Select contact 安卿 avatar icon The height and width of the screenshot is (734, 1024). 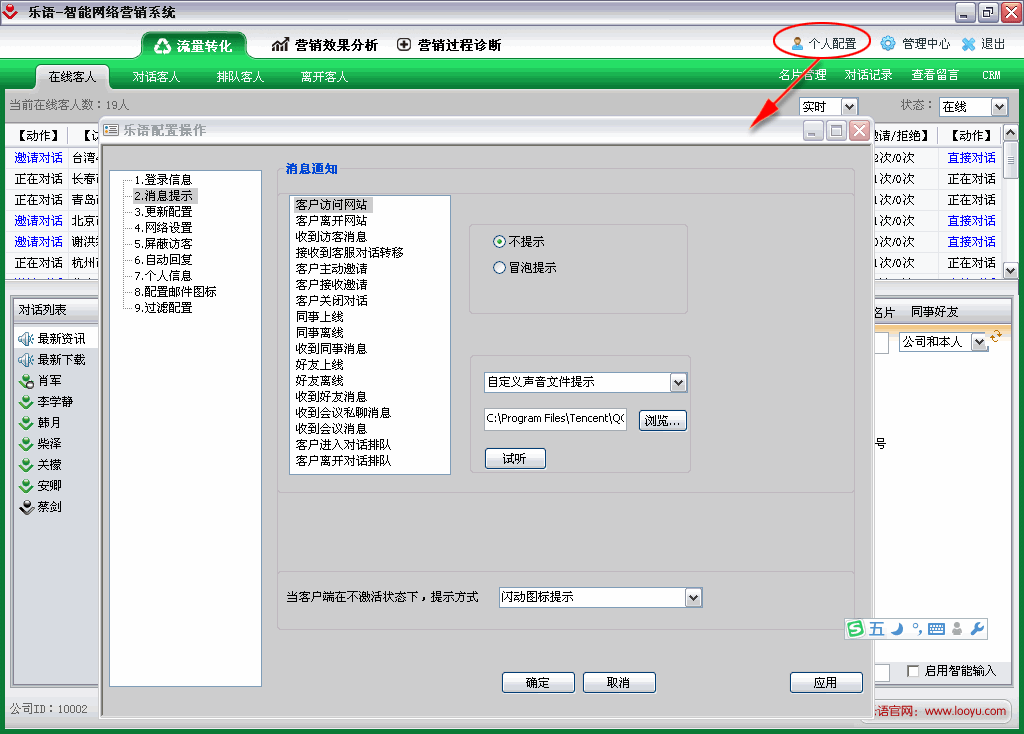point(26,485)
